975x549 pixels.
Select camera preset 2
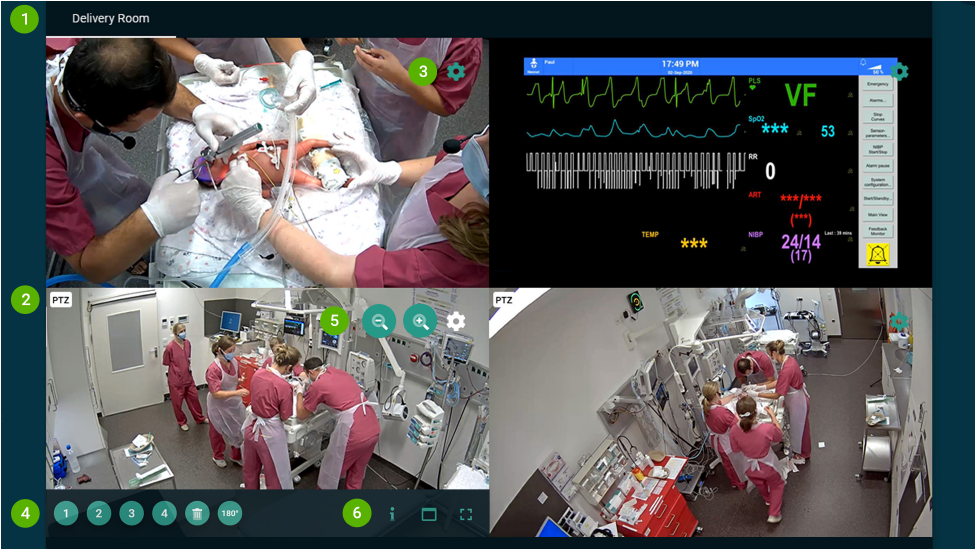click(99, 514)
